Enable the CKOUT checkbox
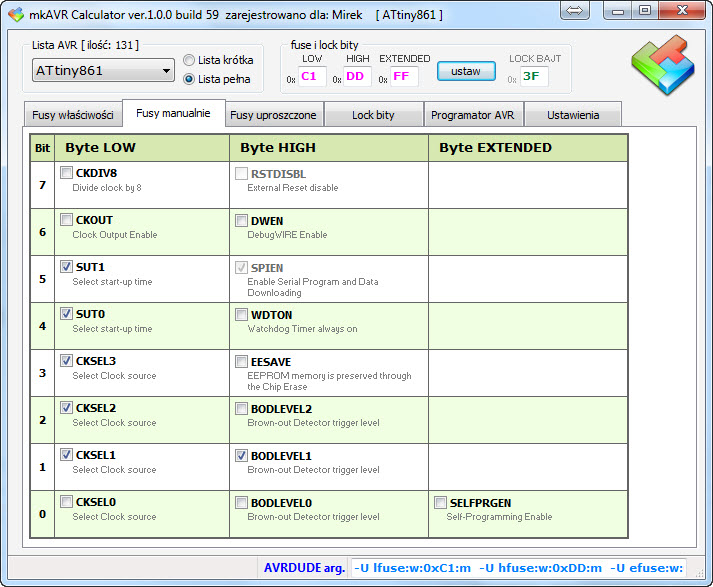 click(x=66, y=220)
